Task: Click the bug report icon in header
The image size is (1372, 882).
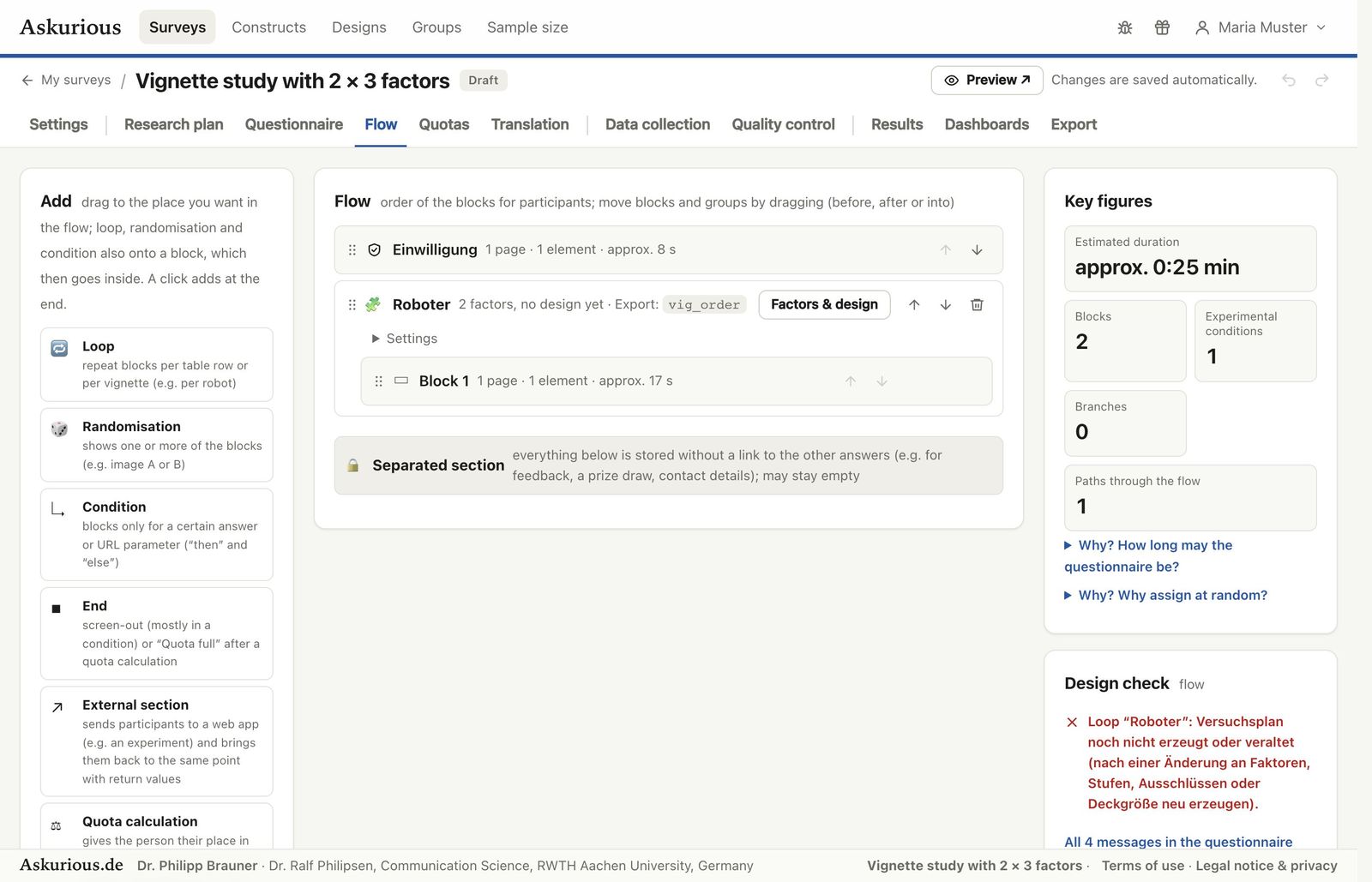Action: [x=1125, y=27]
